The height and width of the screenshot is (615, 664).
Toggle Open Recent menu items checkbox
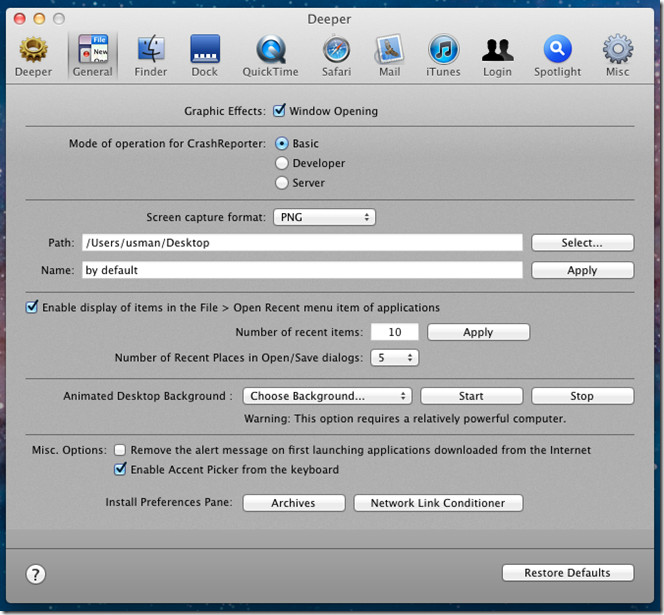point(32,307)
